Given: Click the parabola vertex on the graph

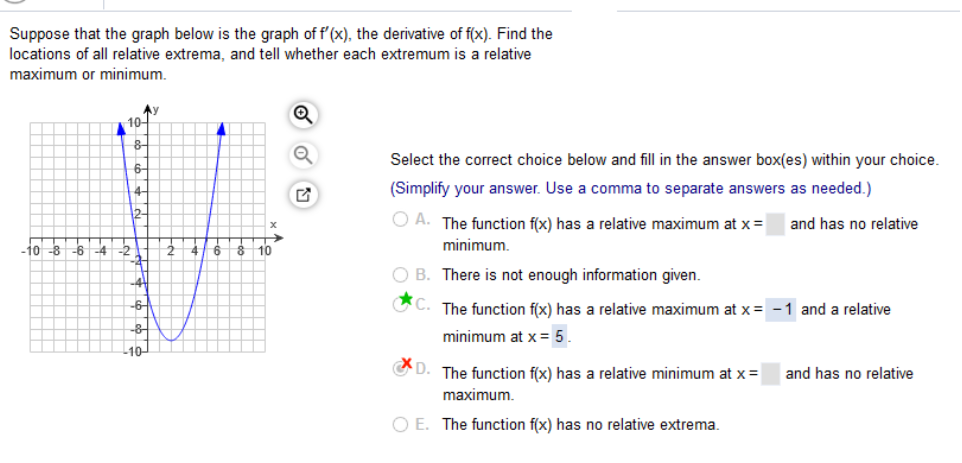Looking at the screenshot, I should click(x=172, y=340).
